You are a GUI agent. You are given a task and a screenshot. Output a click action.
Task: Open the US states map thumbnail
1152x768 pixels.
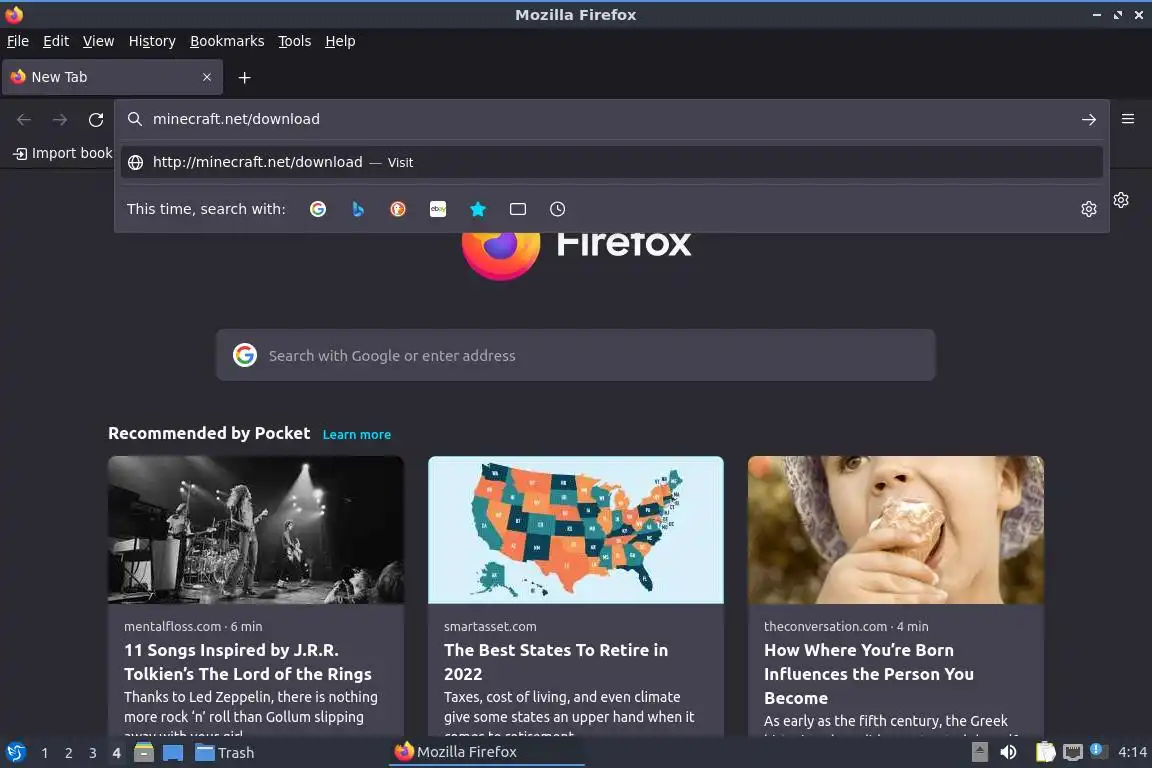click(x=575, y=530)
